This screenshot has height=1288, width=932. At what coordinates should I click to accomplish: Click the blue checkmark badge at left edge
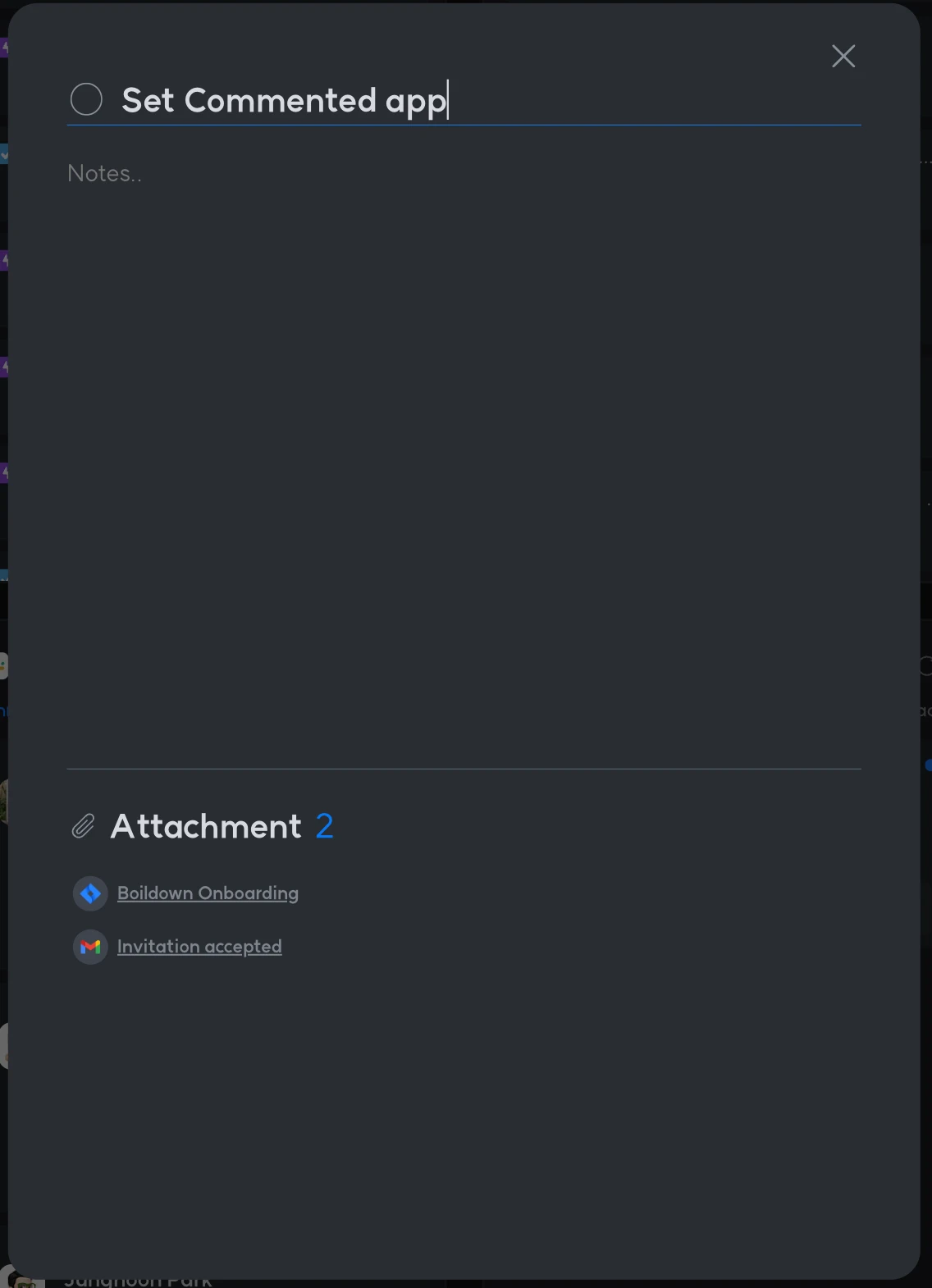[4, 153]
